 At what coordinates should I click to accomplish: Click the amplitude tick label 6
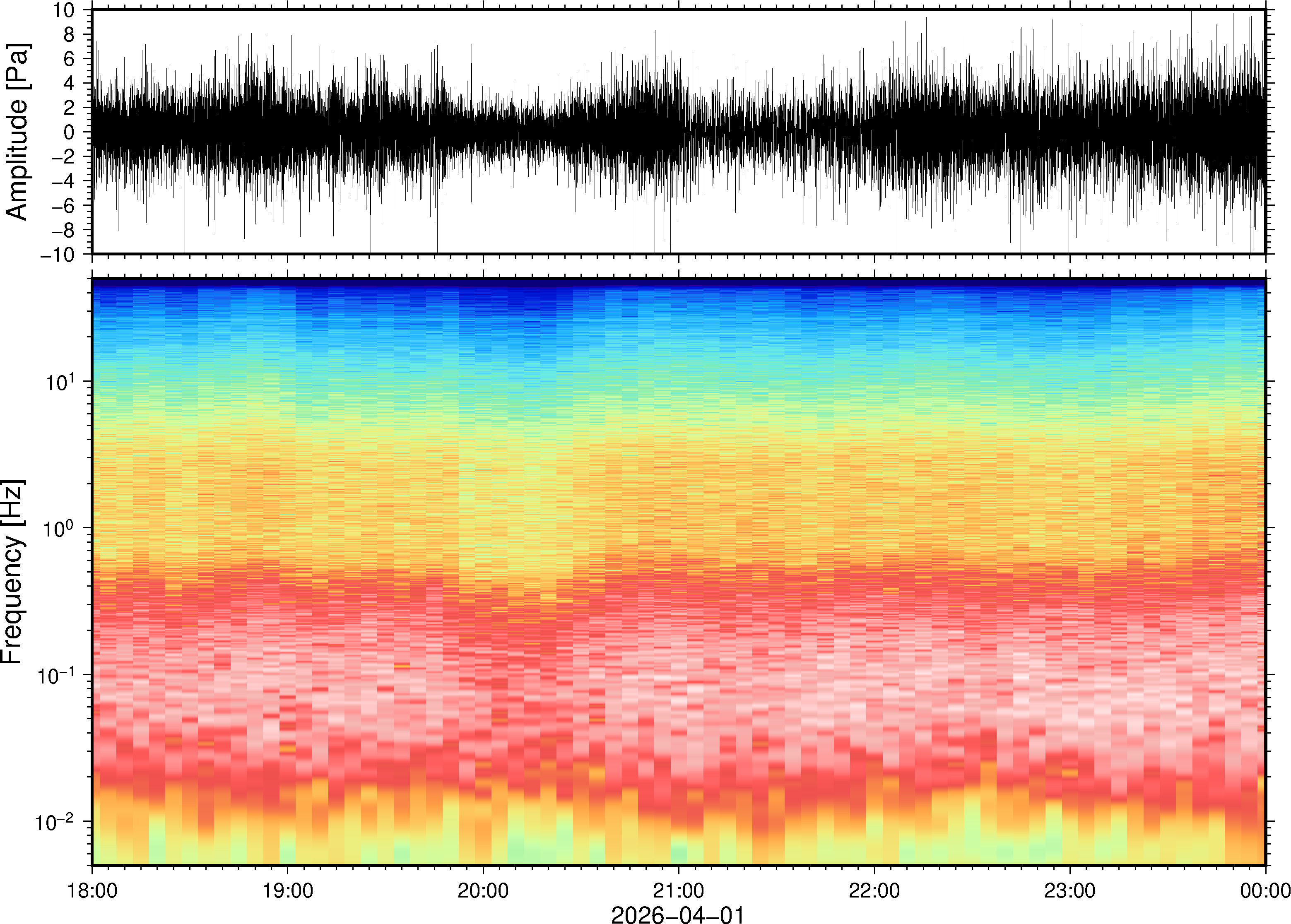point(70,59)
